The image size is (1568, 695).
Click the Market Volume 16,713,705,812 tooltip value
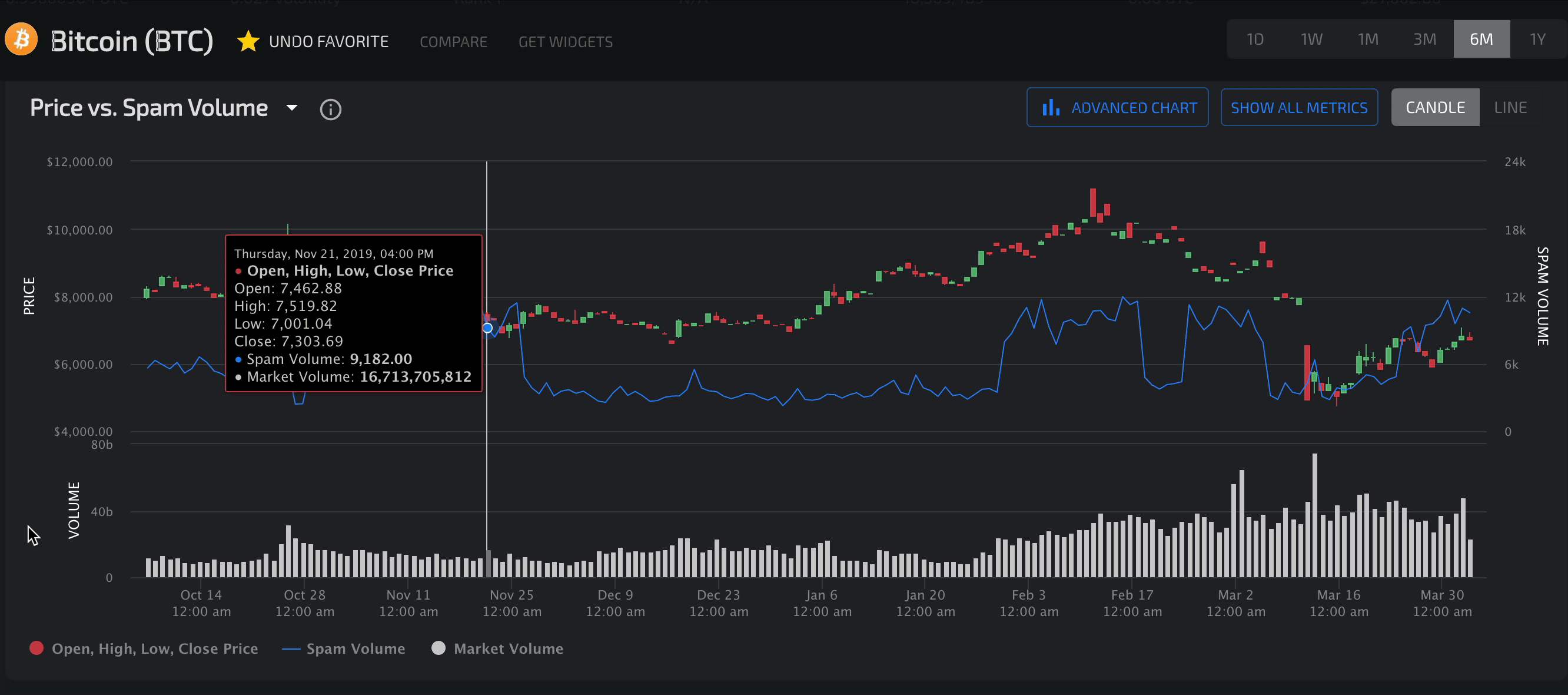click(x=416, y=376)
